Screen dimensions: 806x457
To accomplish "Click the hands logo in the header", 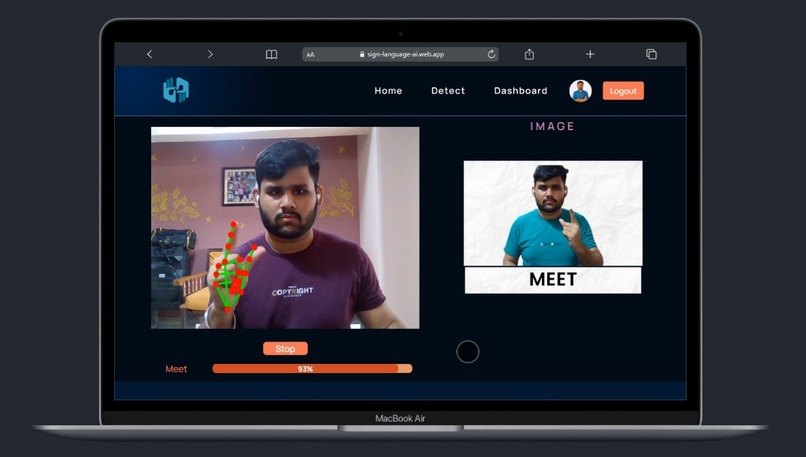I will click(176, 90).
